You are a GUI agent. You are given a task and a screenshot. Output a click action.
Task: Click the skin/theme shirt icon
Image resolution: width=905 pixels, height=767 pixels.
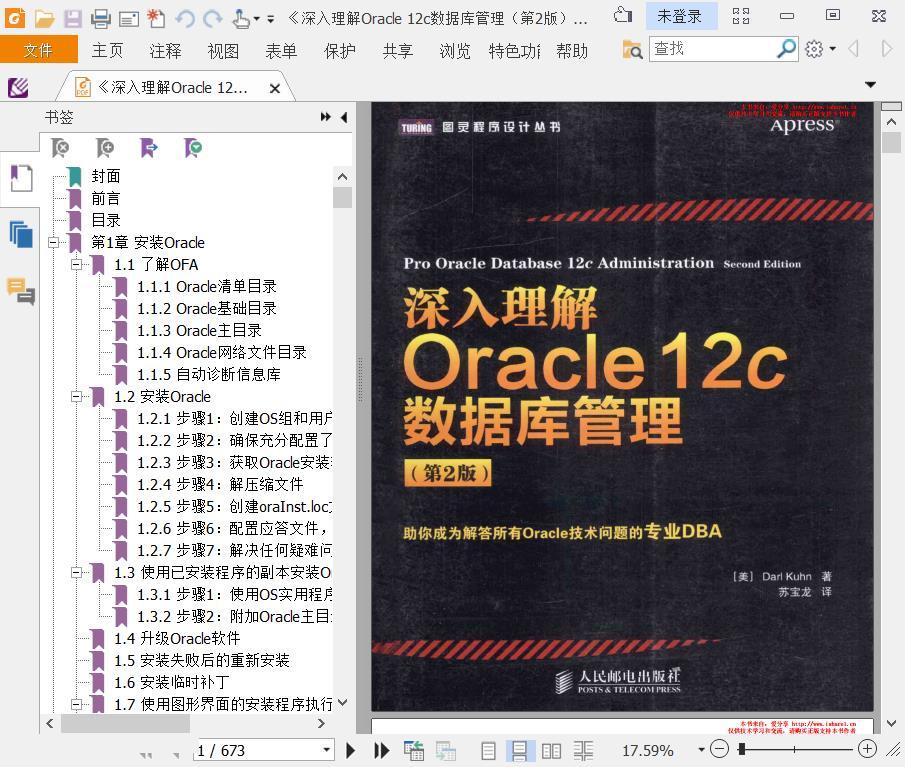tap(623, 16)
